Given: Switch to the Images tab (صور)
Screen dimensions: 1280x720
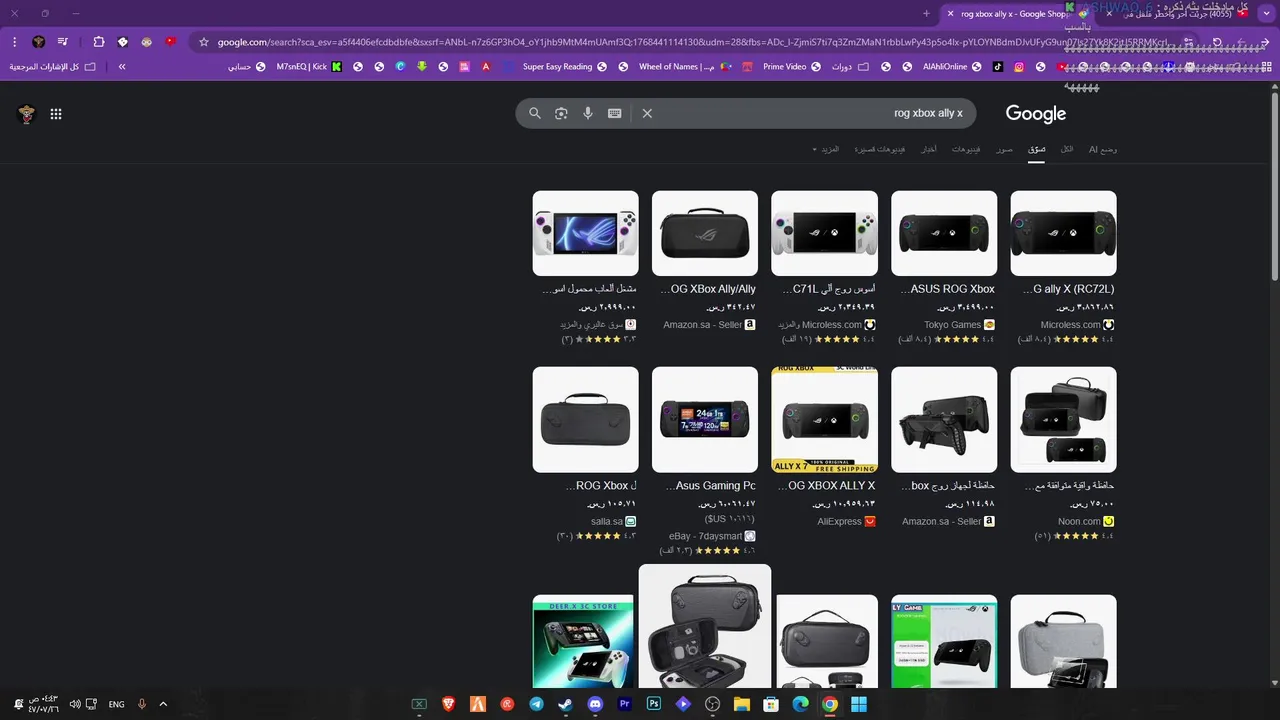Looking at the screenshot, I should click(1004, 149).
